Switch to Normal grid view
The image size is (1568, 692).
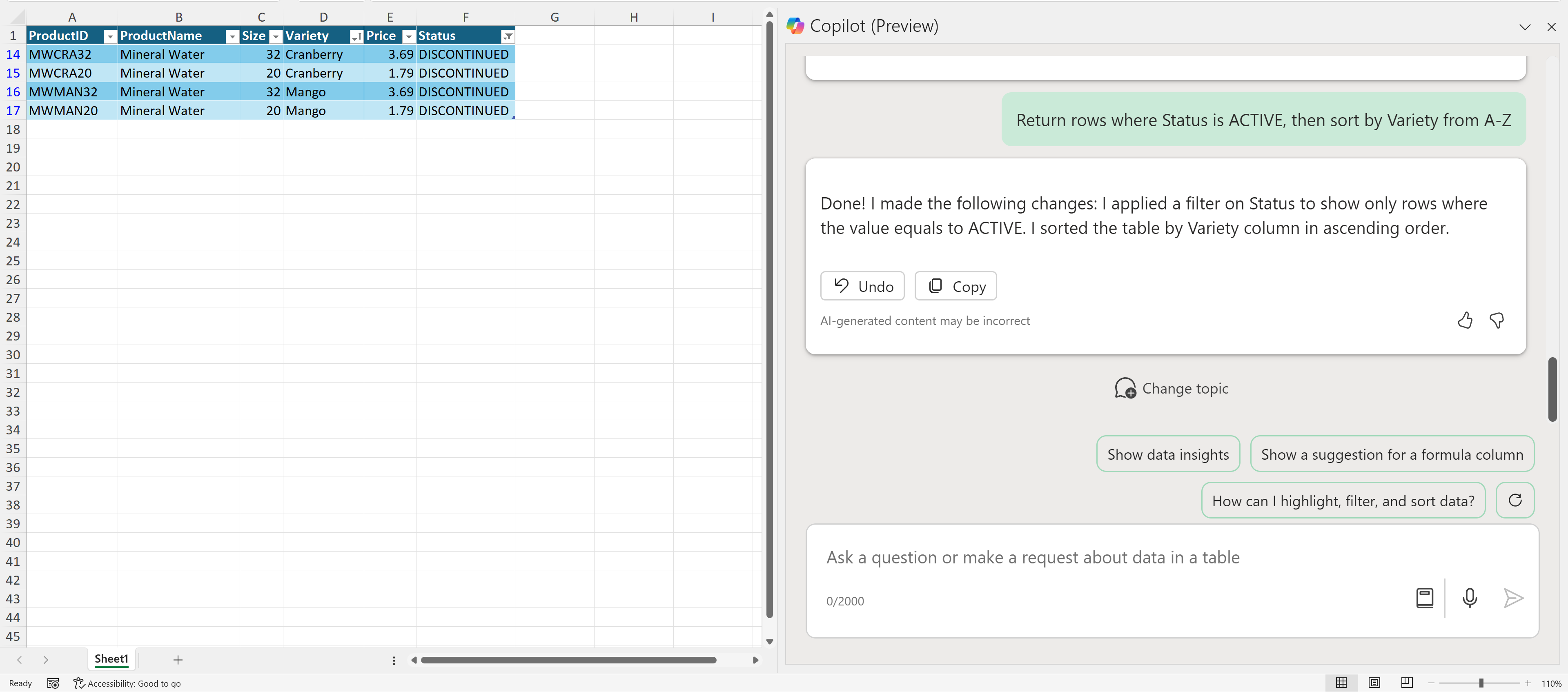1341,683
